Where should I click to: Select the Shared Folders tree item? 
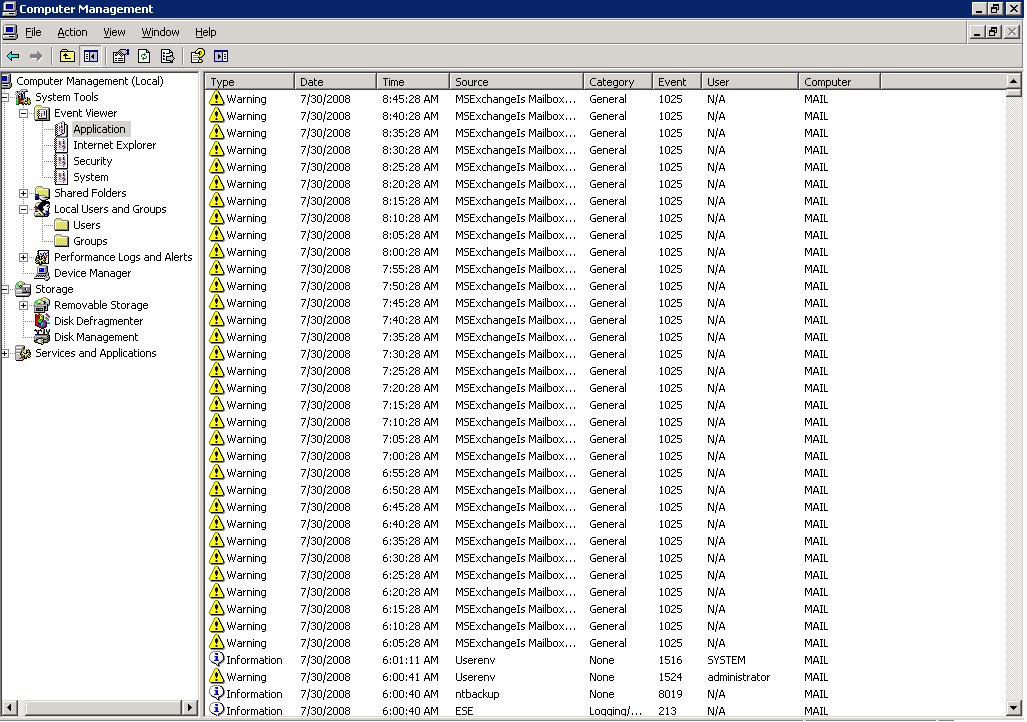[x=90, y=193]
